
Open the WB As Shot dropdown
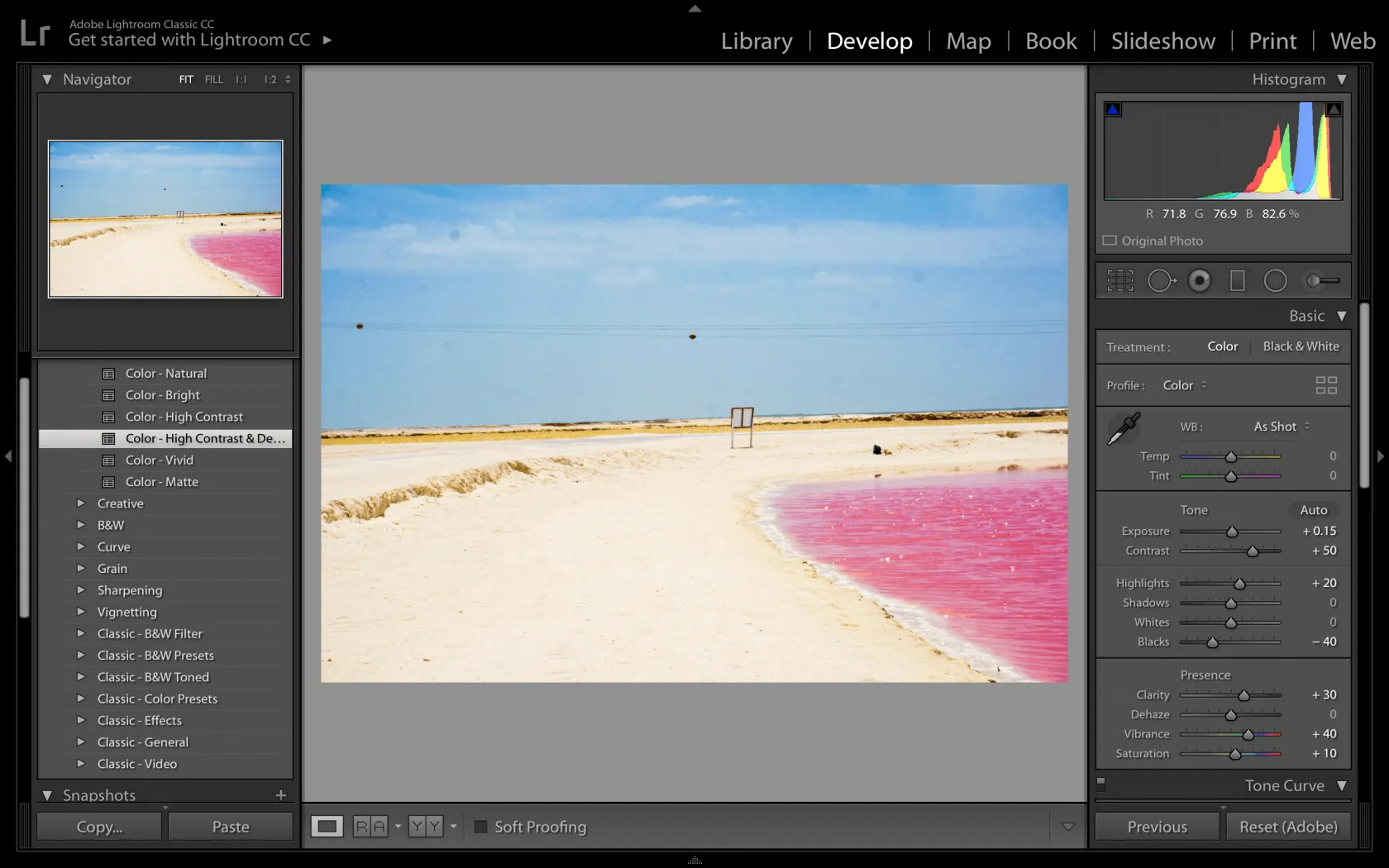click(1282, 427)
